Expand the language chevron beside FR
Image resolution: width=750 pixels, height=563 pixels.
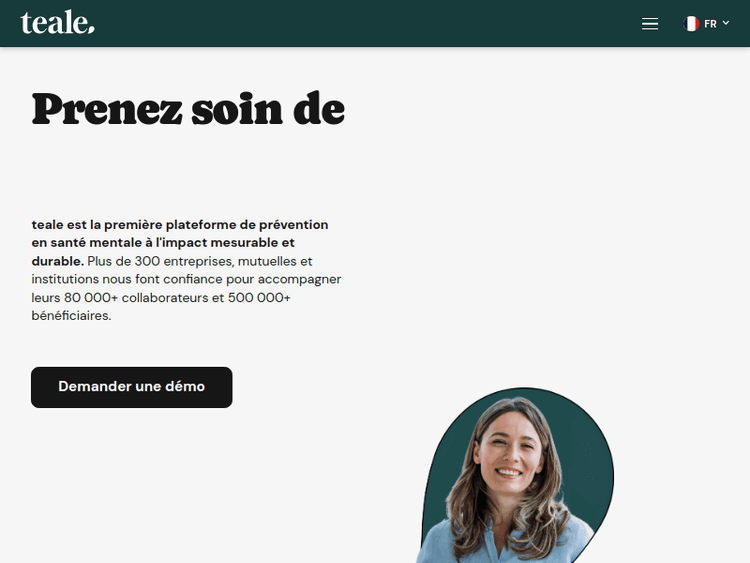click(726, 23)
